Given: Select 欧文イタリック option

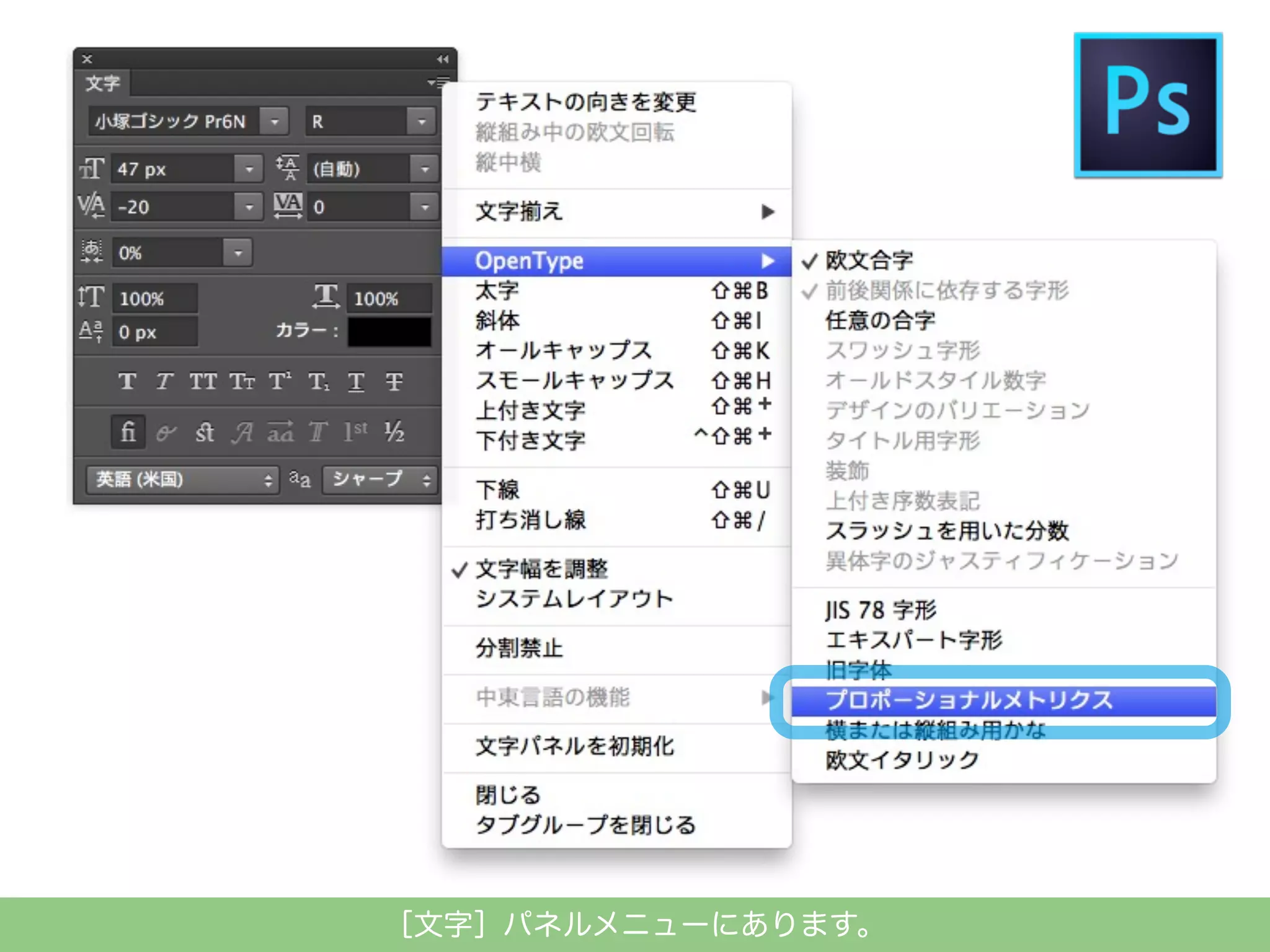Looking at the screenshot, I should pyautogui.click(x=1004, y=760).
